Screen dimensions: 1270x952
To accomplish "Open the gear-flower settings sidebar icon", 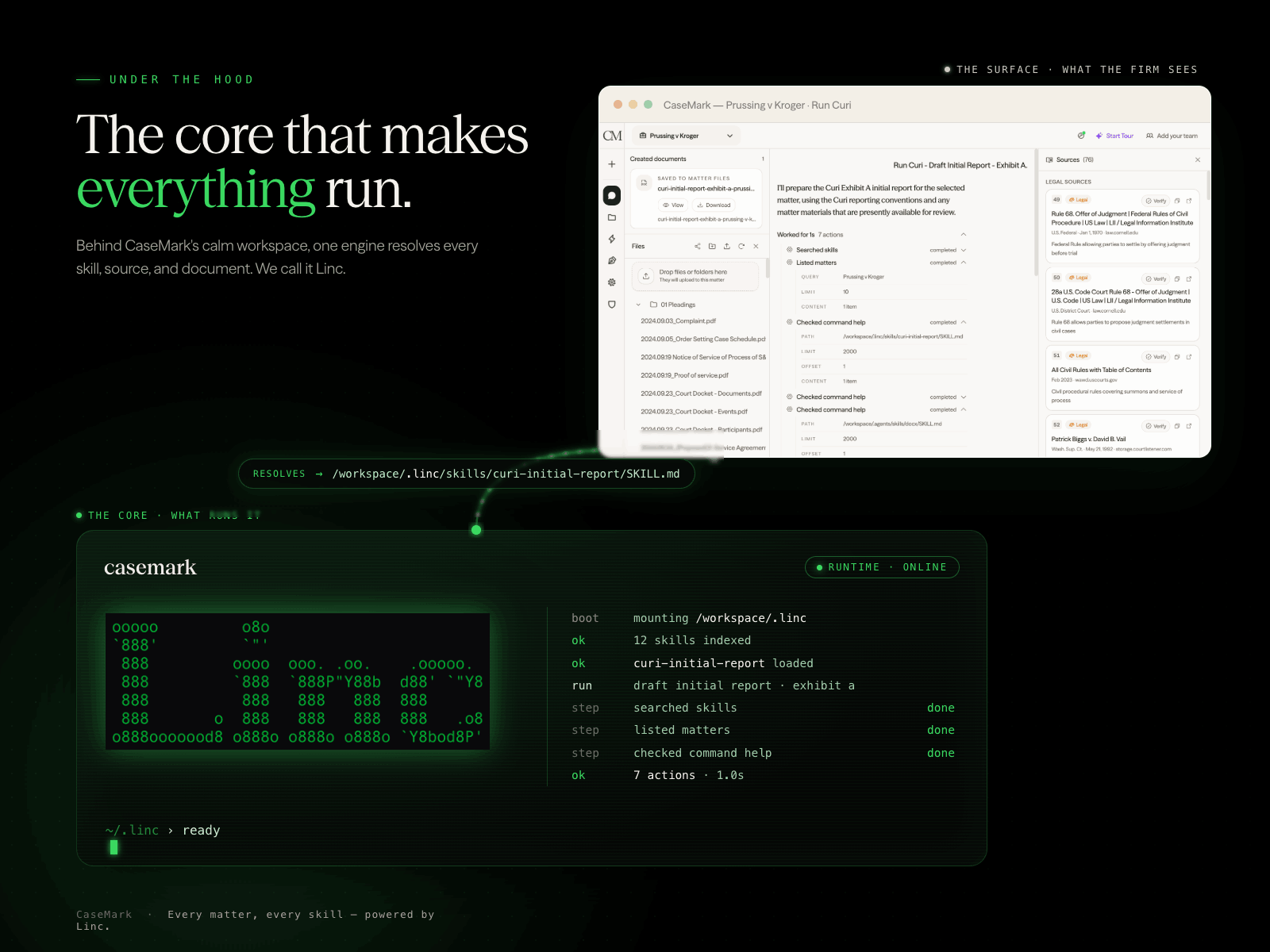I will (612, 282).
